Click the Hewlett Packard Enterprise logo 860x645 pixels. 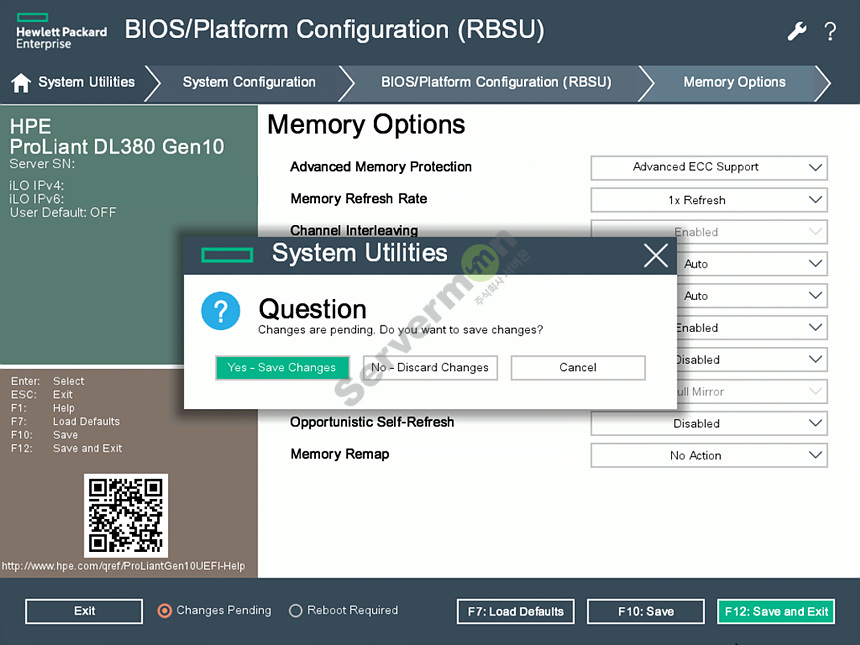[x=61, y=32]
